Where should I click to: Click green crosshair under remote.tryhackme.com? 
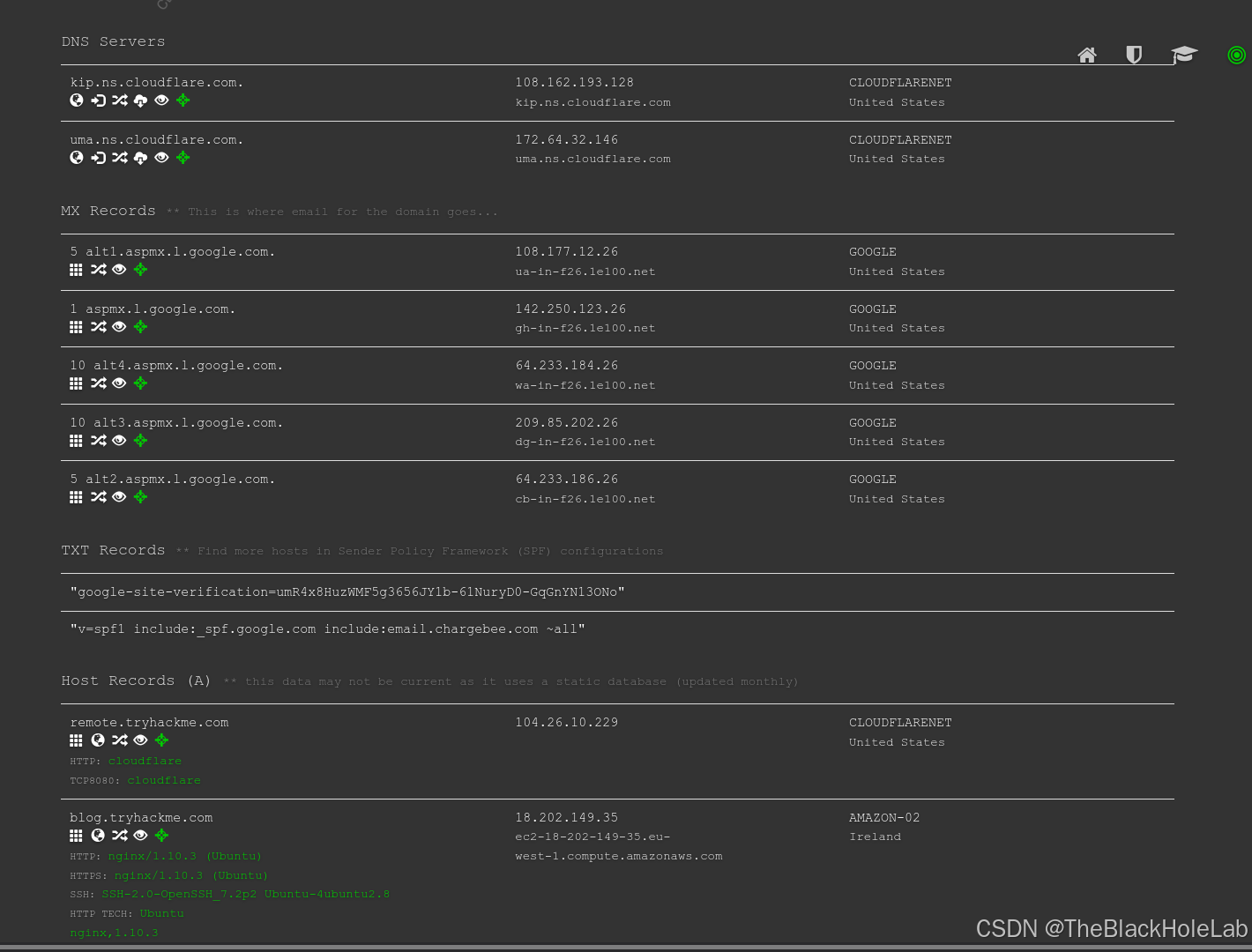point(161,740)
